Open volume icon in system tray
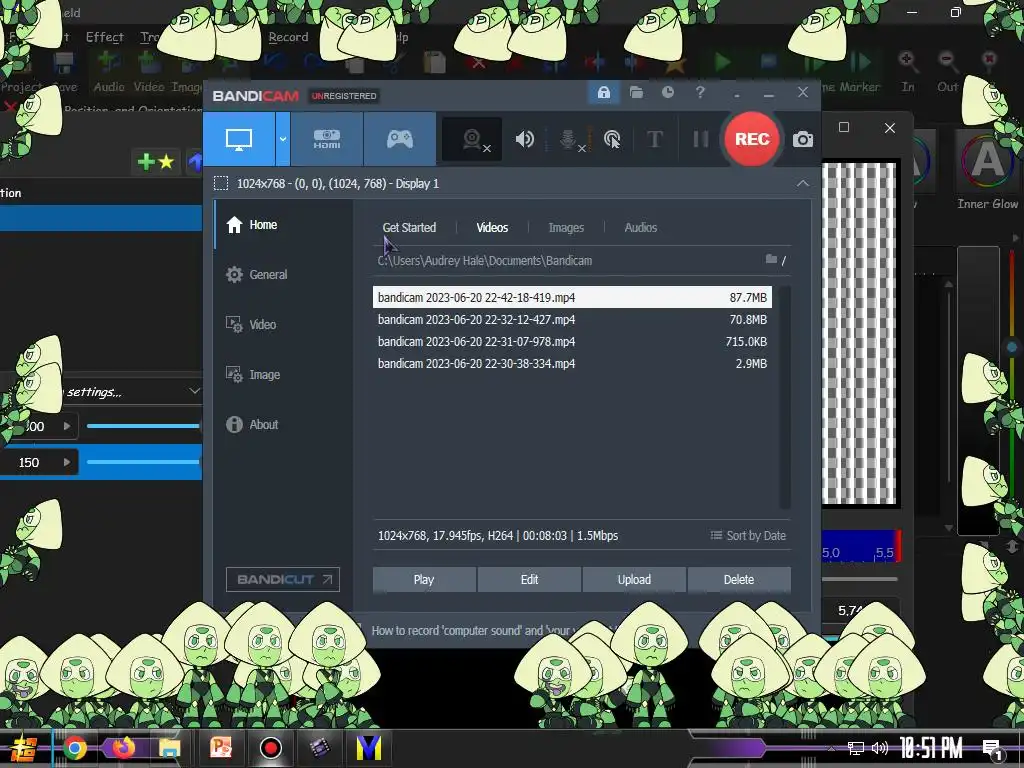Viewport: 1024px width, 768px height. (880, 748)
